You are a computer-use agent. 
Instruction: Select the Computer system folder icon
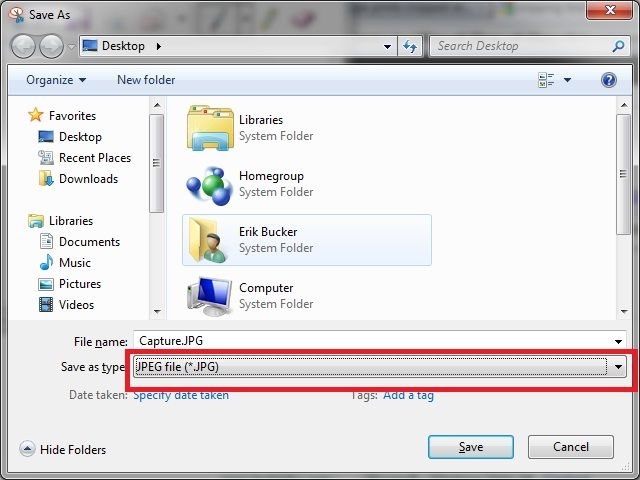[210, 296]
